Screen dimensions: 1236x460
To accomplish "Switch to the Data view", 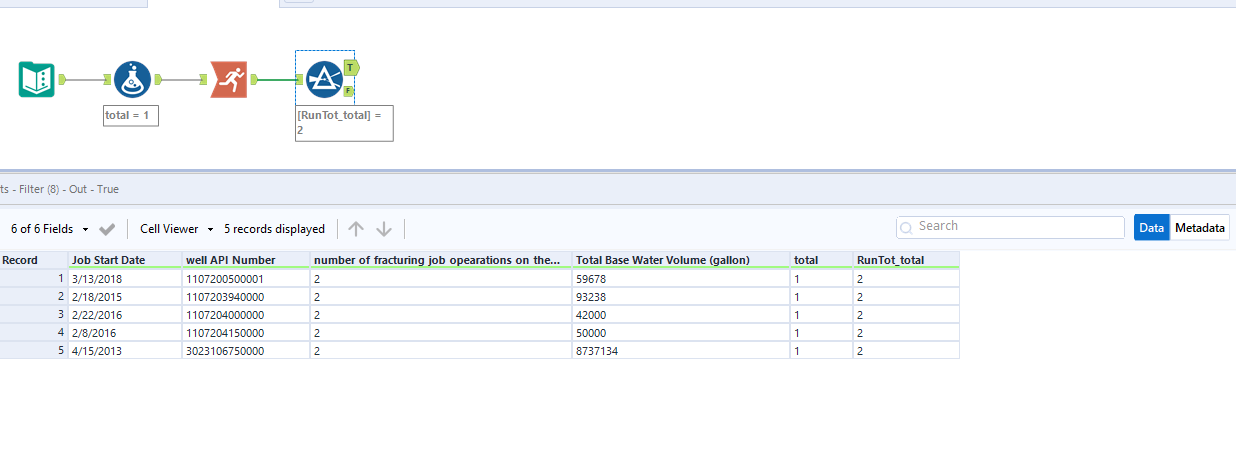I will point(1151,228).
